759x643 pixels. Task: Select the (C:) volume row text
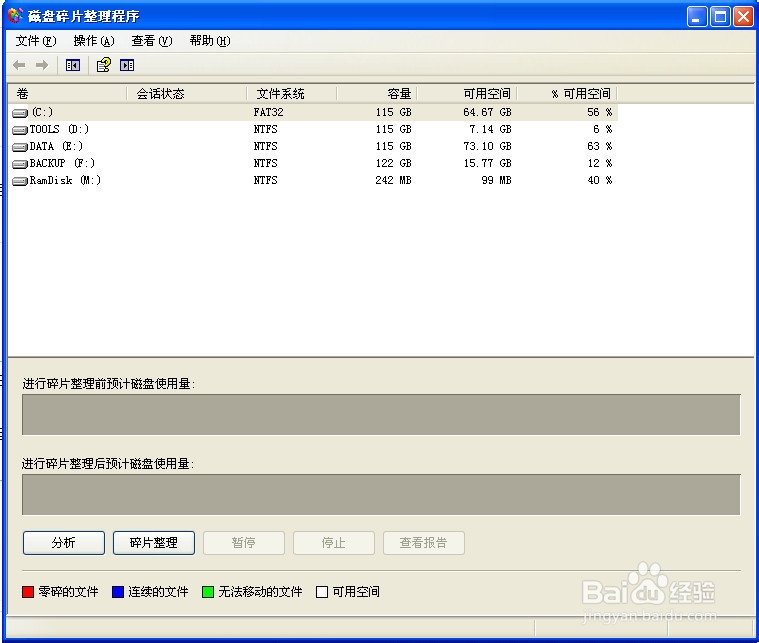click(43, 112)
